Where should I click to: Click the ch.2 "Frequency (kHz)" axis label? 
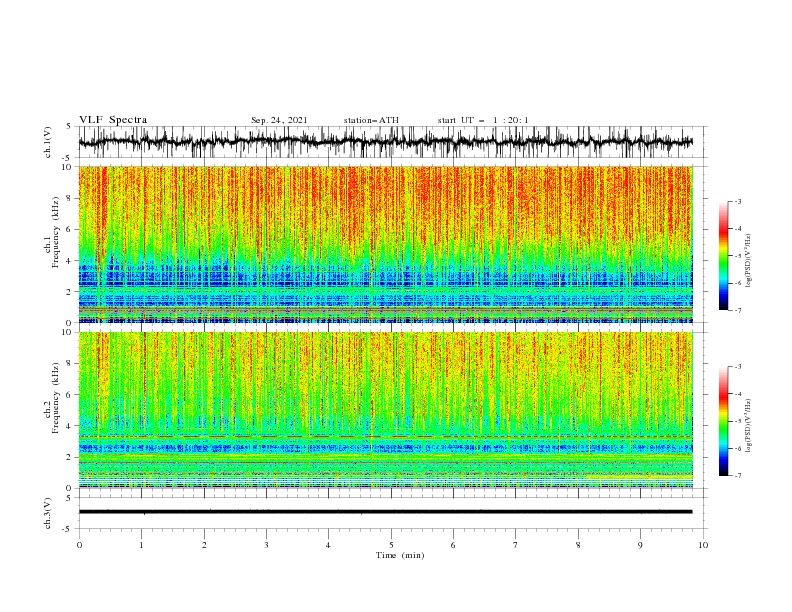55,398
